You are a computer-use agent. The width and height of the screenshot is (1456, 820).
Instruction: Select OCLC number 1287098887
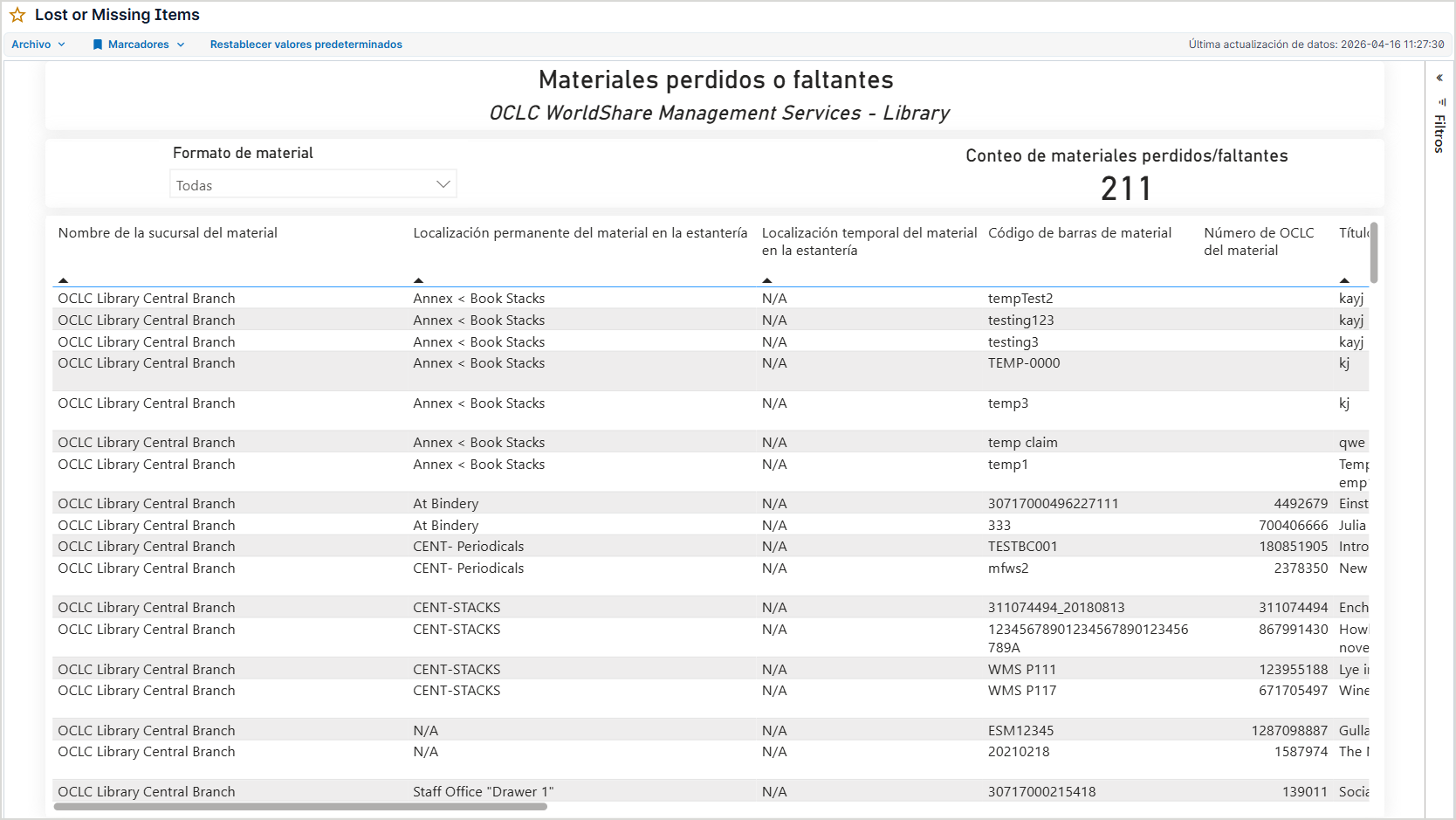point(1289,731)
